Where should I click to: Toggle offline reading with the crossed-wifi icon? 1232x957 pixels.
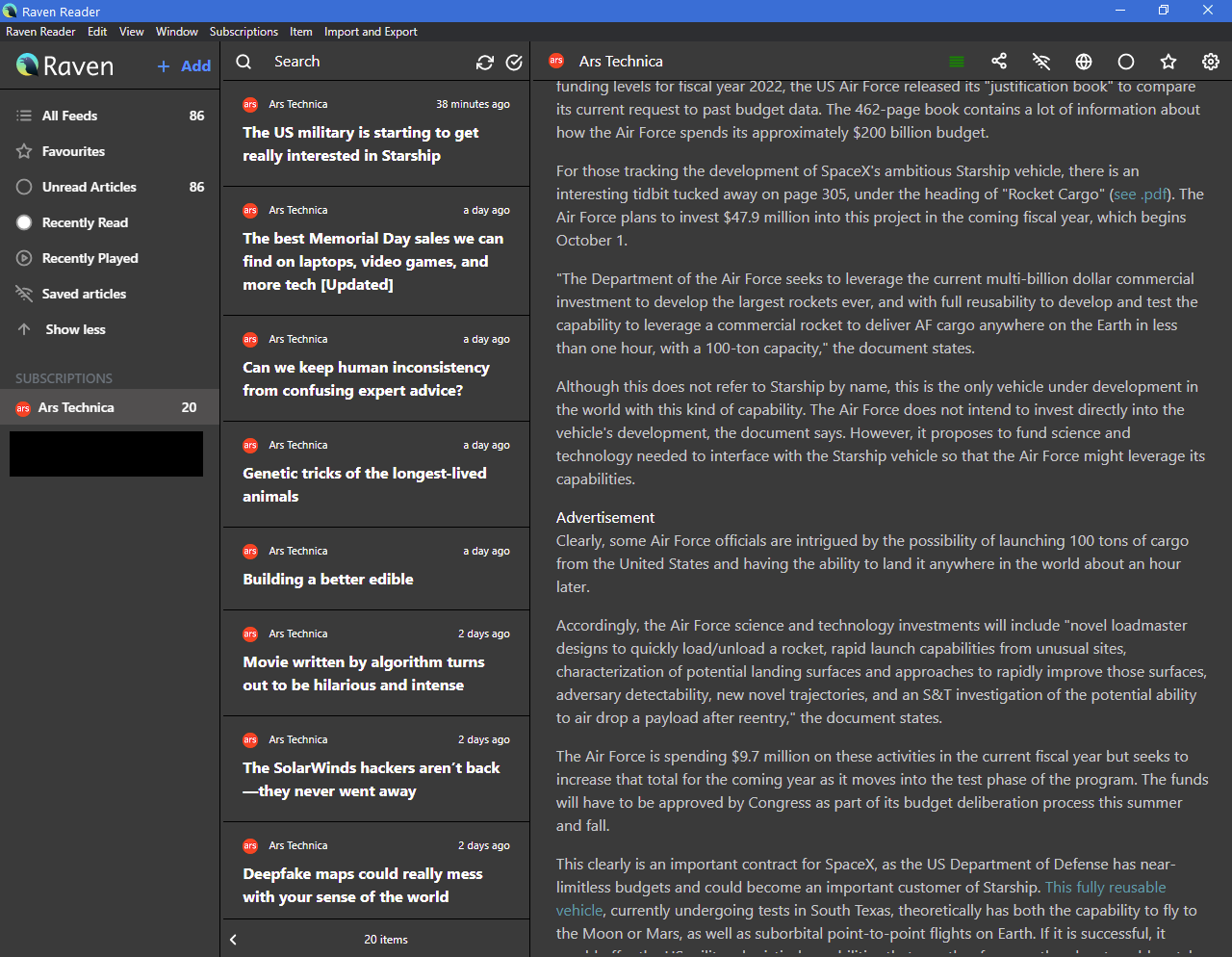[x=1040, y=61]
